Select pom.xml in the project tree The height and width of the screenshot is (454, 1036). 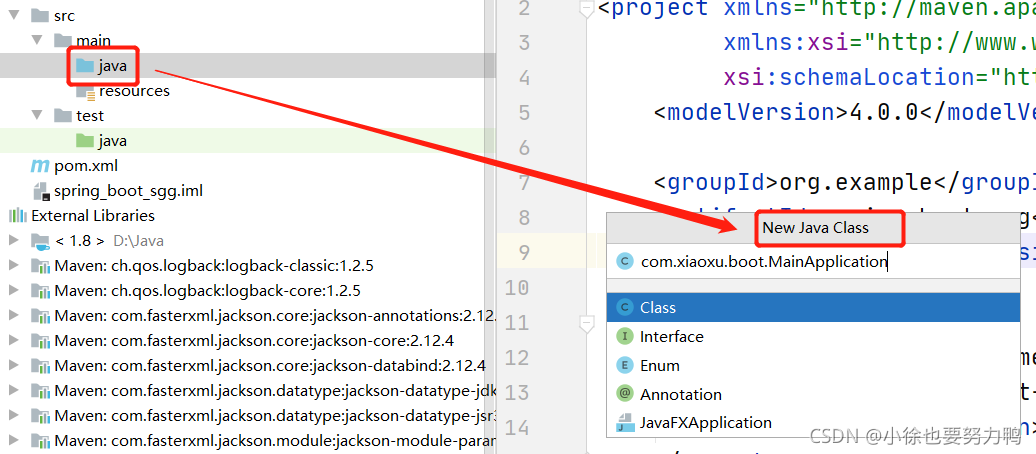click(x=86, y=166)
